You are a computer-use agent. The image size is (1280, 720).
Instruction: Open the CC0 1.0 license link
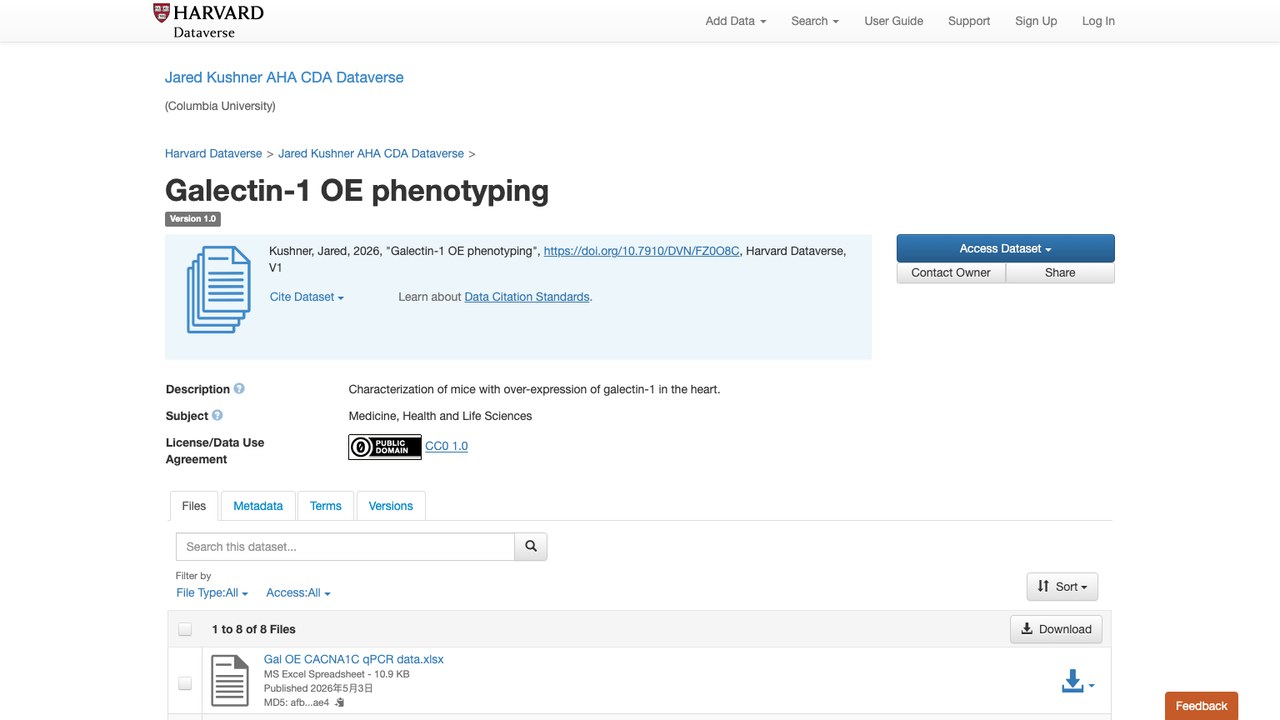[x=447, y=446]
